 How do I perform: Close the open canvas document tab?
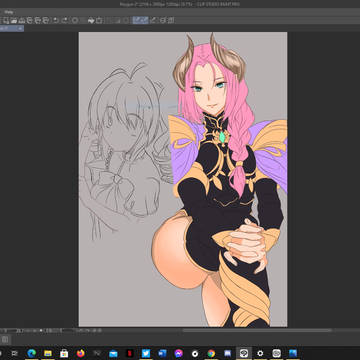pyautogui.click(x=20, y=29)
